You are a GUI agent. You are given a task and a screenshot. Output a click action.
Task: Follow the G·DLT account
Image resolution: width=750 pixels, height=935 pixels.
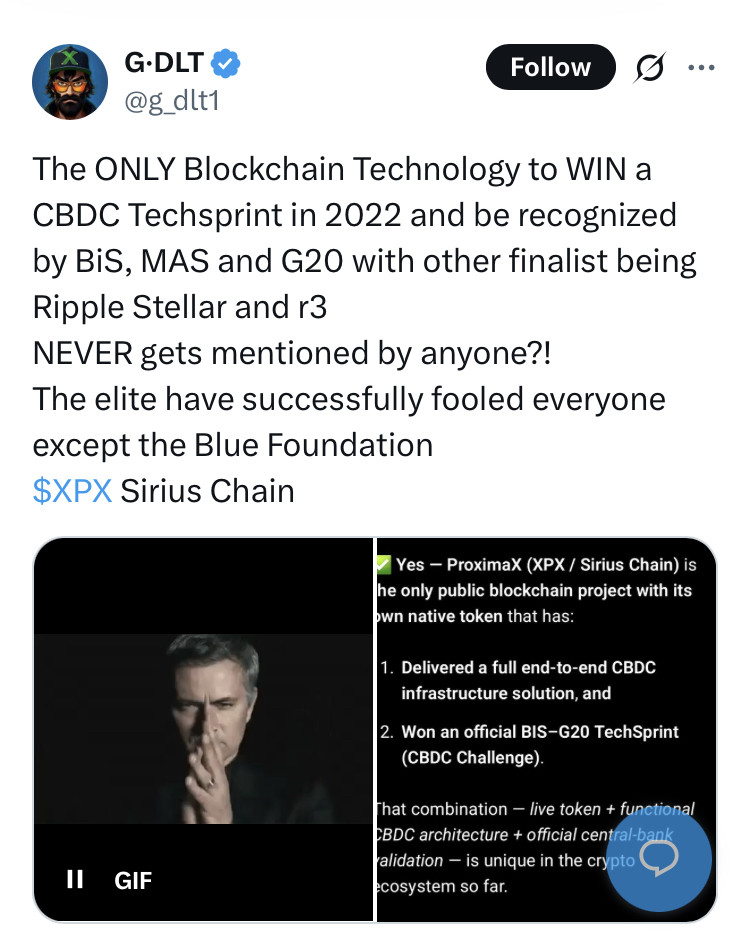550,68
